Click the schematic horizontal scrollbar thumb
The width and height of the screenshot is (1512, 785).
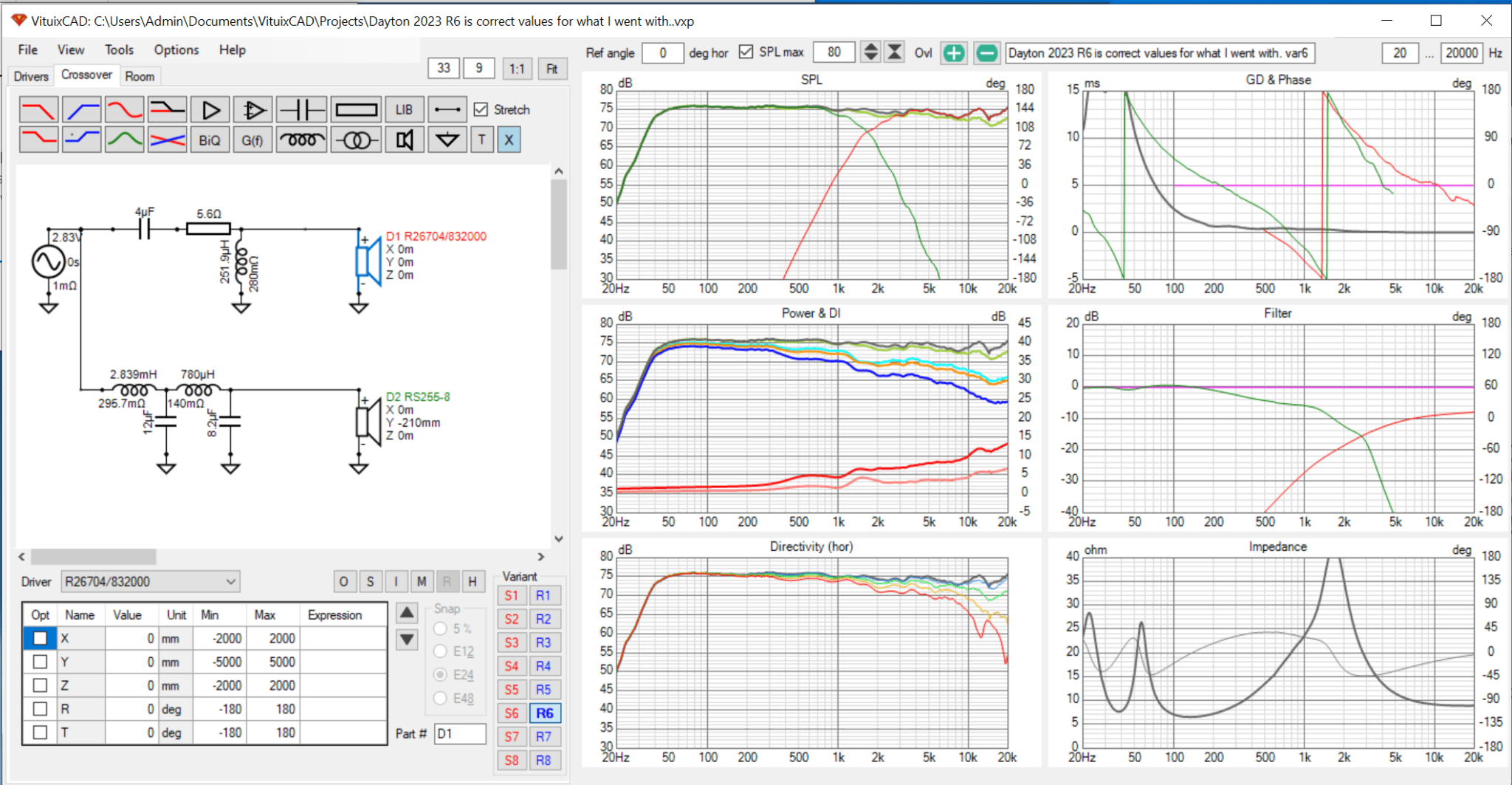(93, 557)
